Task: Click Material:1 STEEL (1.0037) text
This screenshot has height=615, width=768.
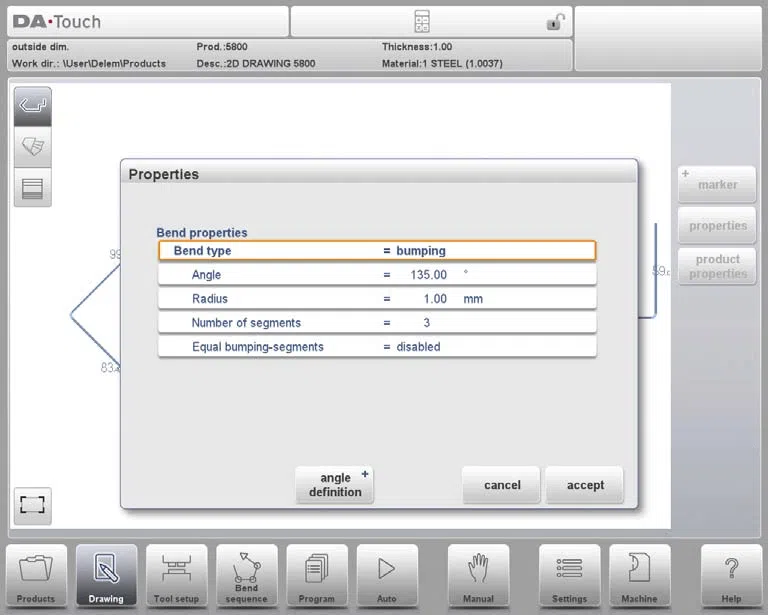Action: point(442,64)
